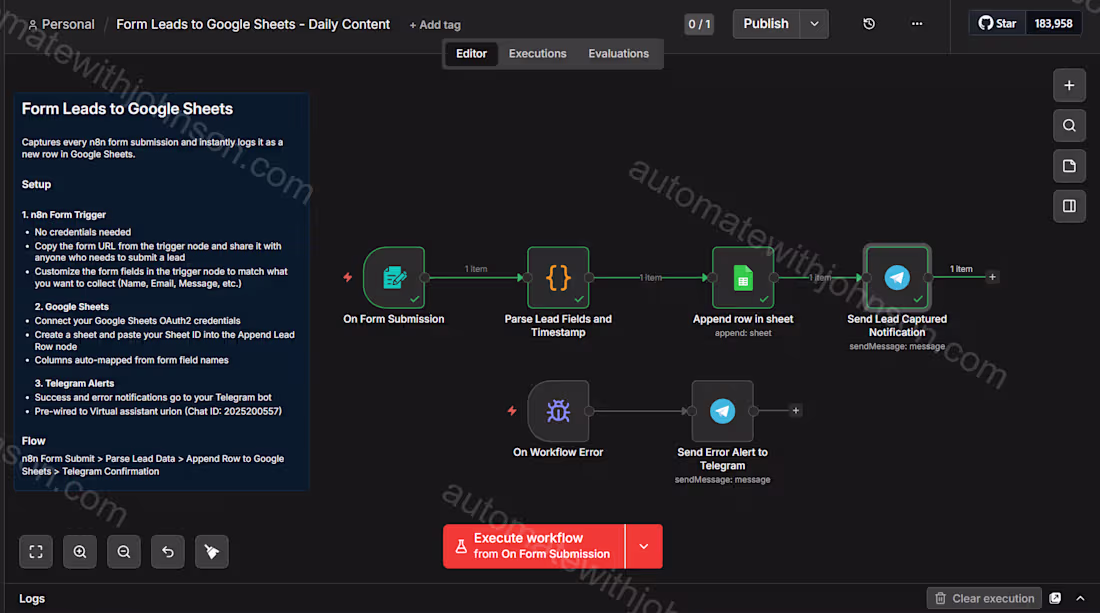Fit the workflow to view
Image resolution: width=1100 pixels, height=613 pixels.
pyautogui.click(x=36, y=552)
